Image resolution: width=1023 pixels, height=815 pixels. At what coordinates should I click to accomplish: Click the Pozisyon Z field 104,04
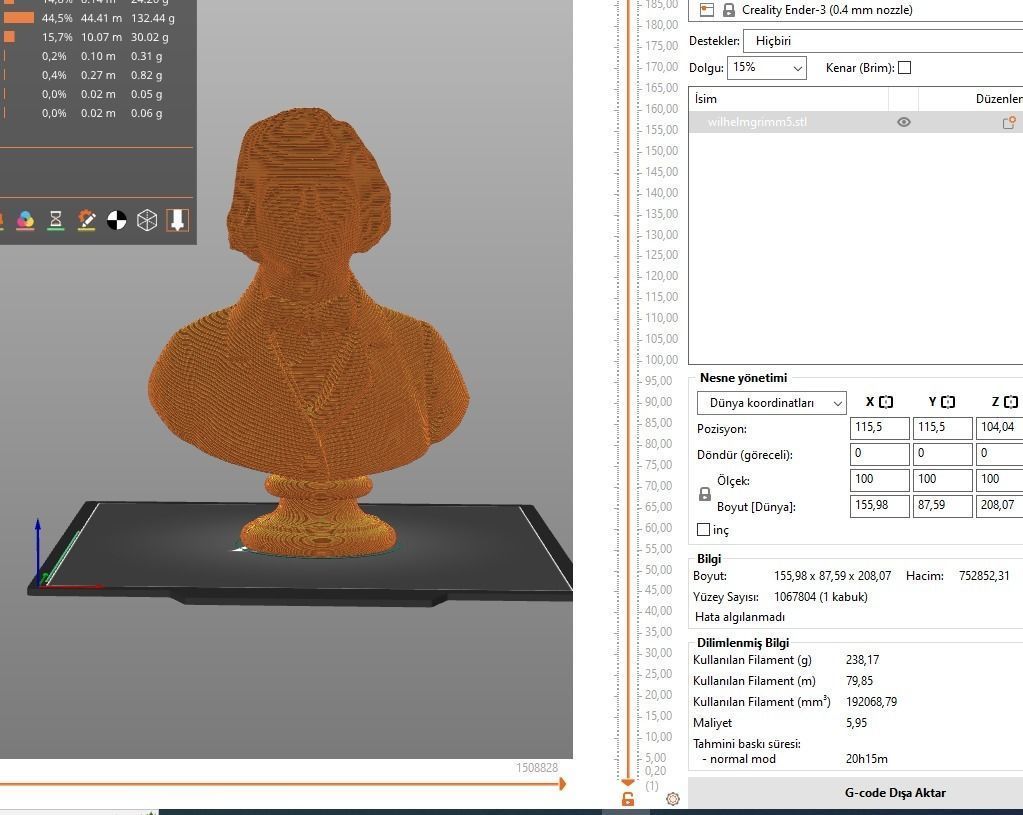1000,428
